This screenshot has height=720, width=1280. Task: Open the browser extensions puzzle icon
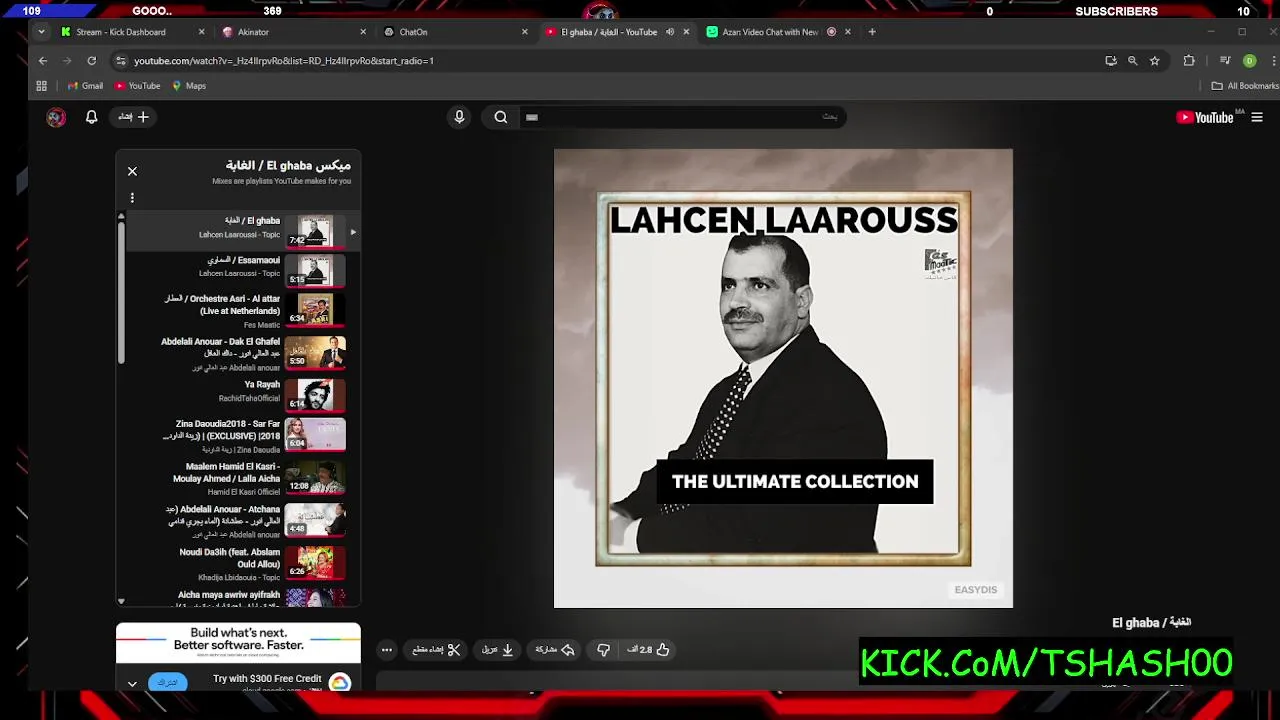(1189, 61)
